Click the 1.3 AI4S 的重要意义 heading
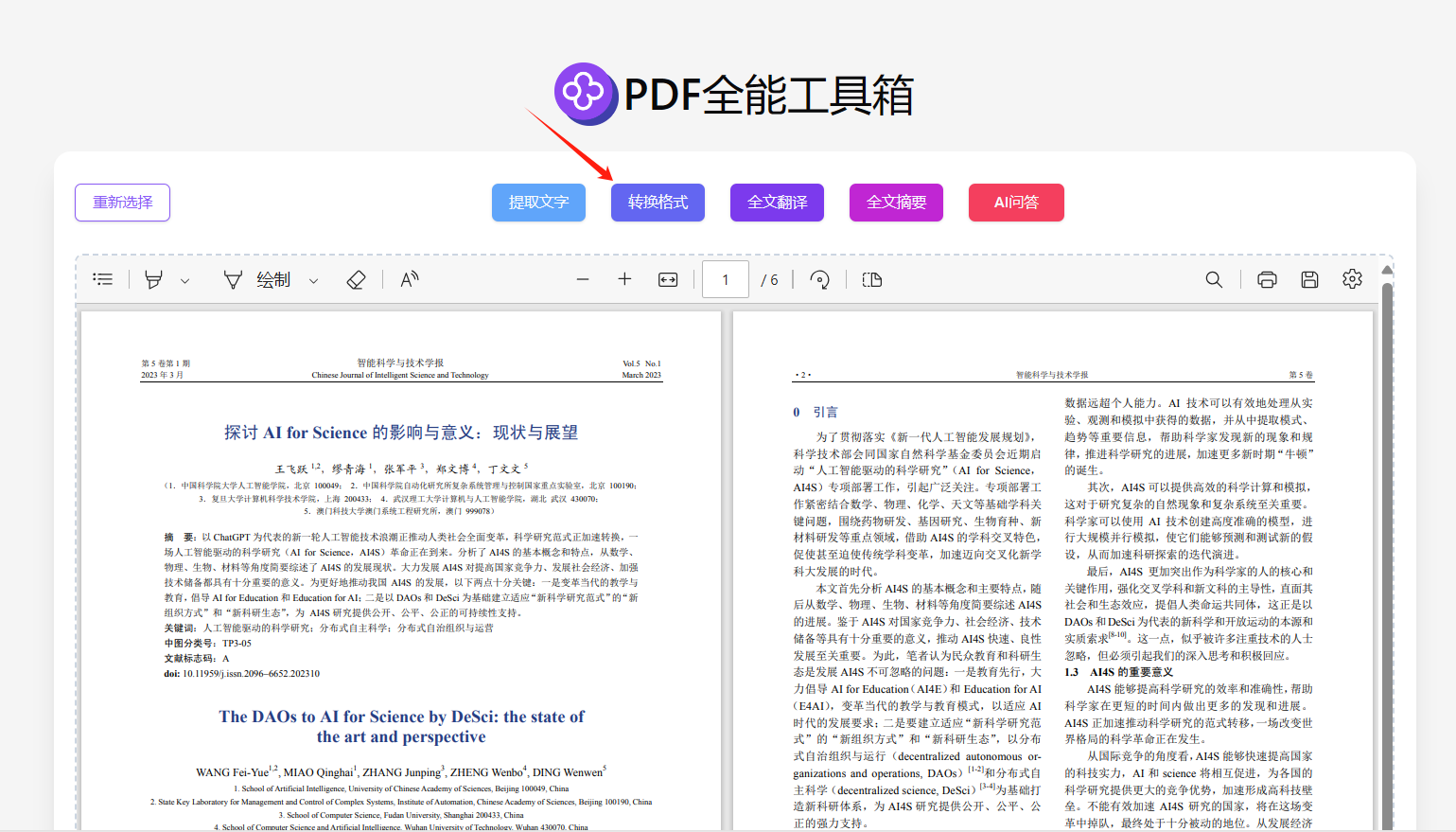Image resolution: width=1456 pixels, height=832 pixels. [1118, 672]
